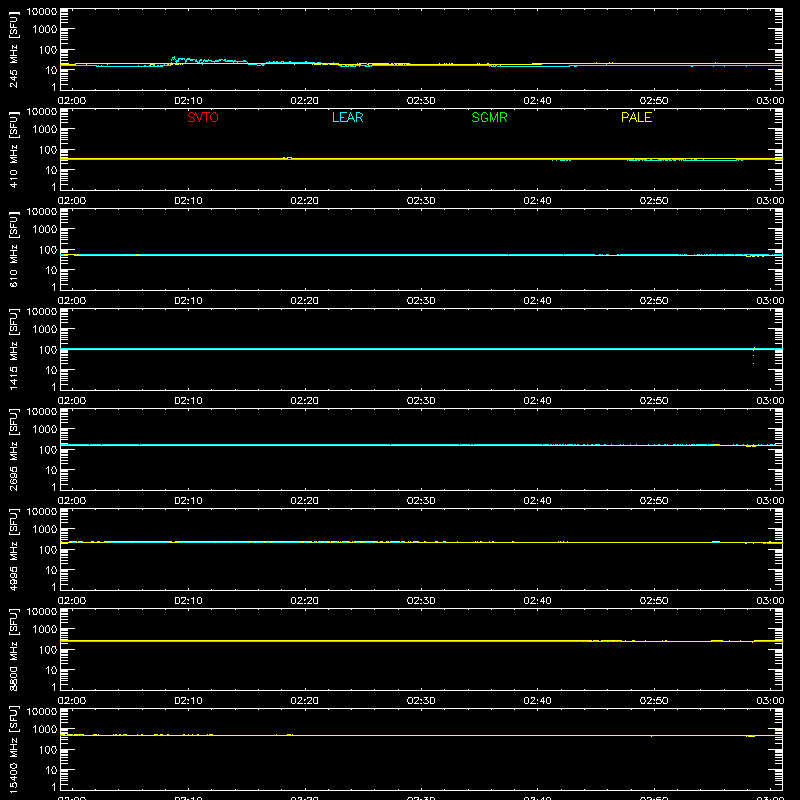Click the yellow dropout spike on the 1415 MHz trace
Screen dimensions: 800x800
pyautogui.click(x=754, y=356)
